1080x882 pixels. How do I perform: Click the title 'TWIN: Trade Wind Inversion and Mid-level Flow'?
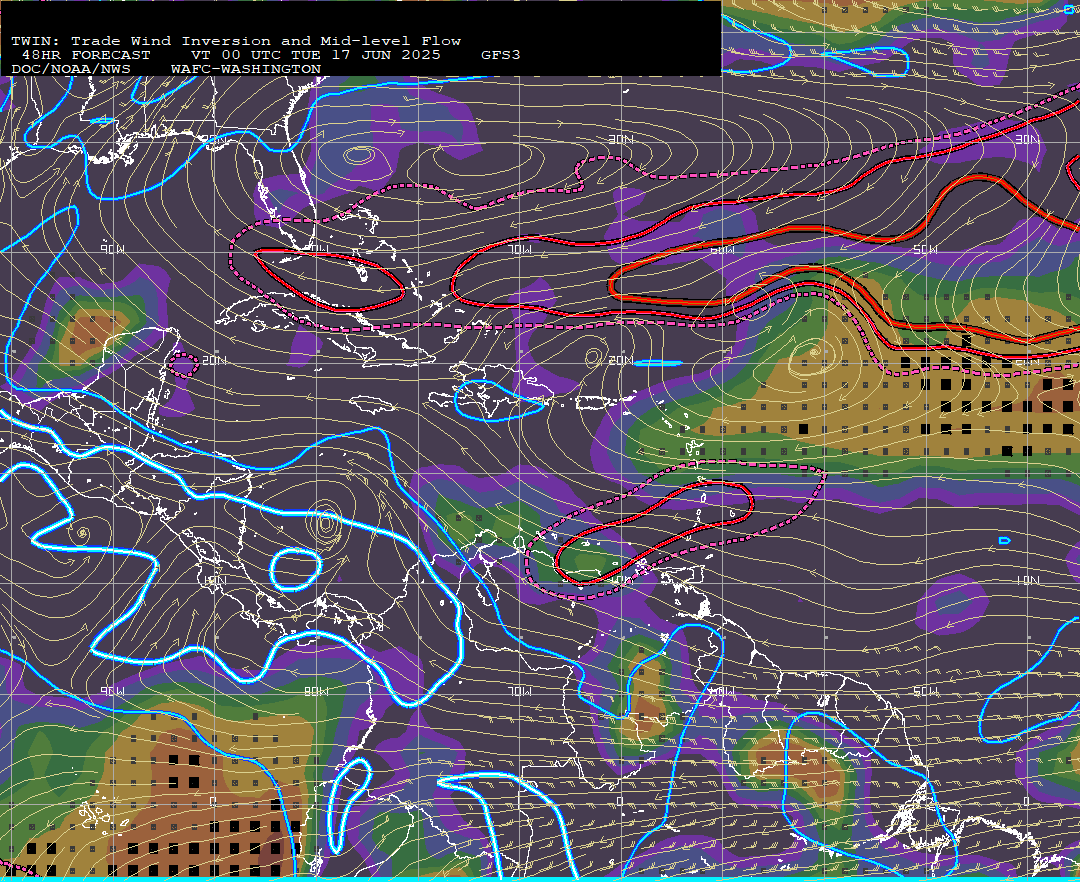[236, 41]
